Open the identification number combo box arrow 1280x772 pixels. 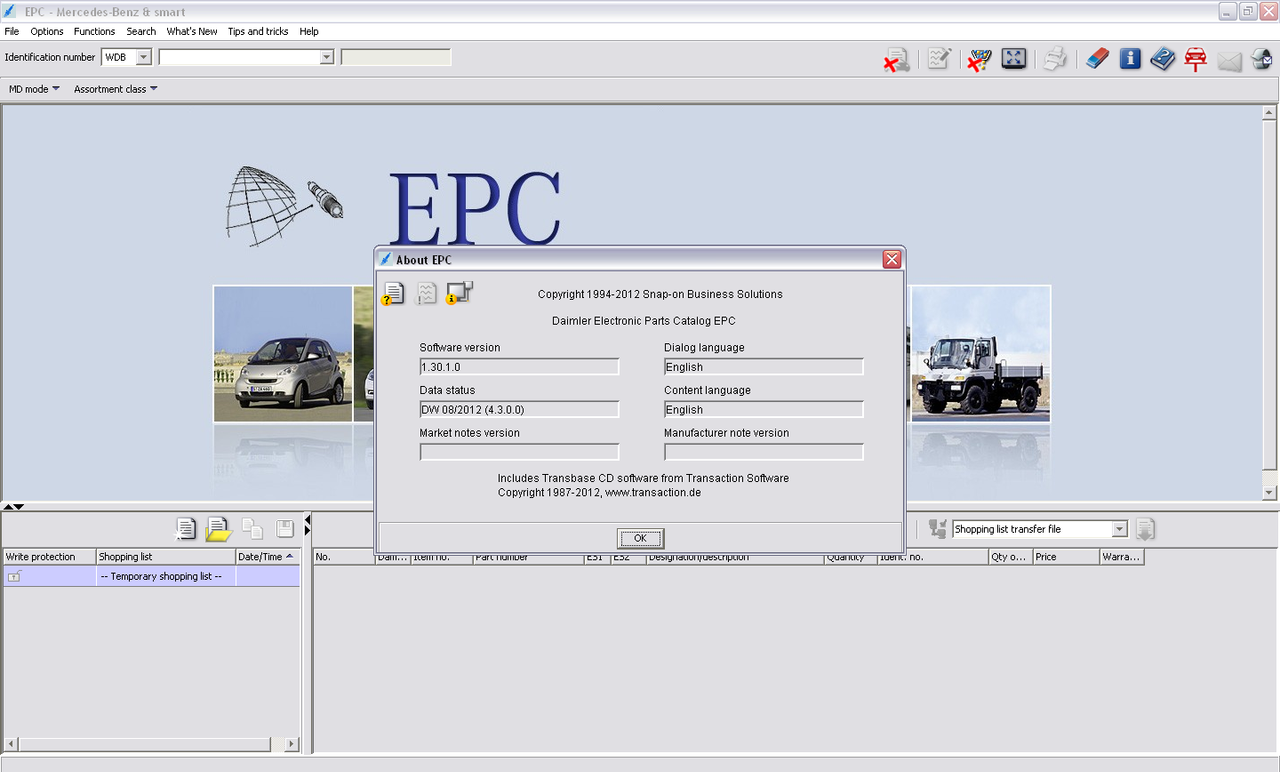click(326, 57)
